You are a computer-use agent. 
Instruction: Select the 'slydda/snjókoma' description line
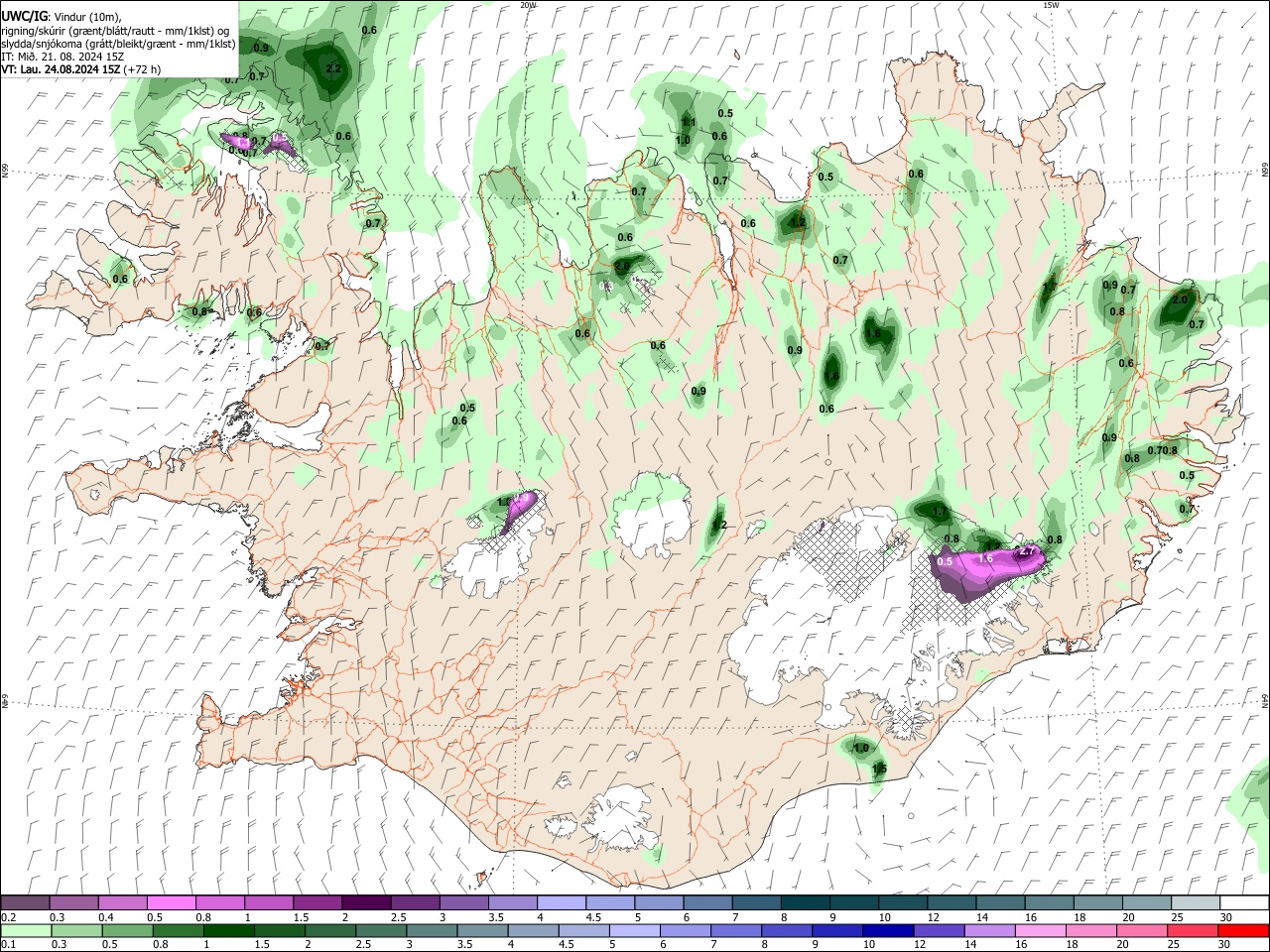point(118,44)
